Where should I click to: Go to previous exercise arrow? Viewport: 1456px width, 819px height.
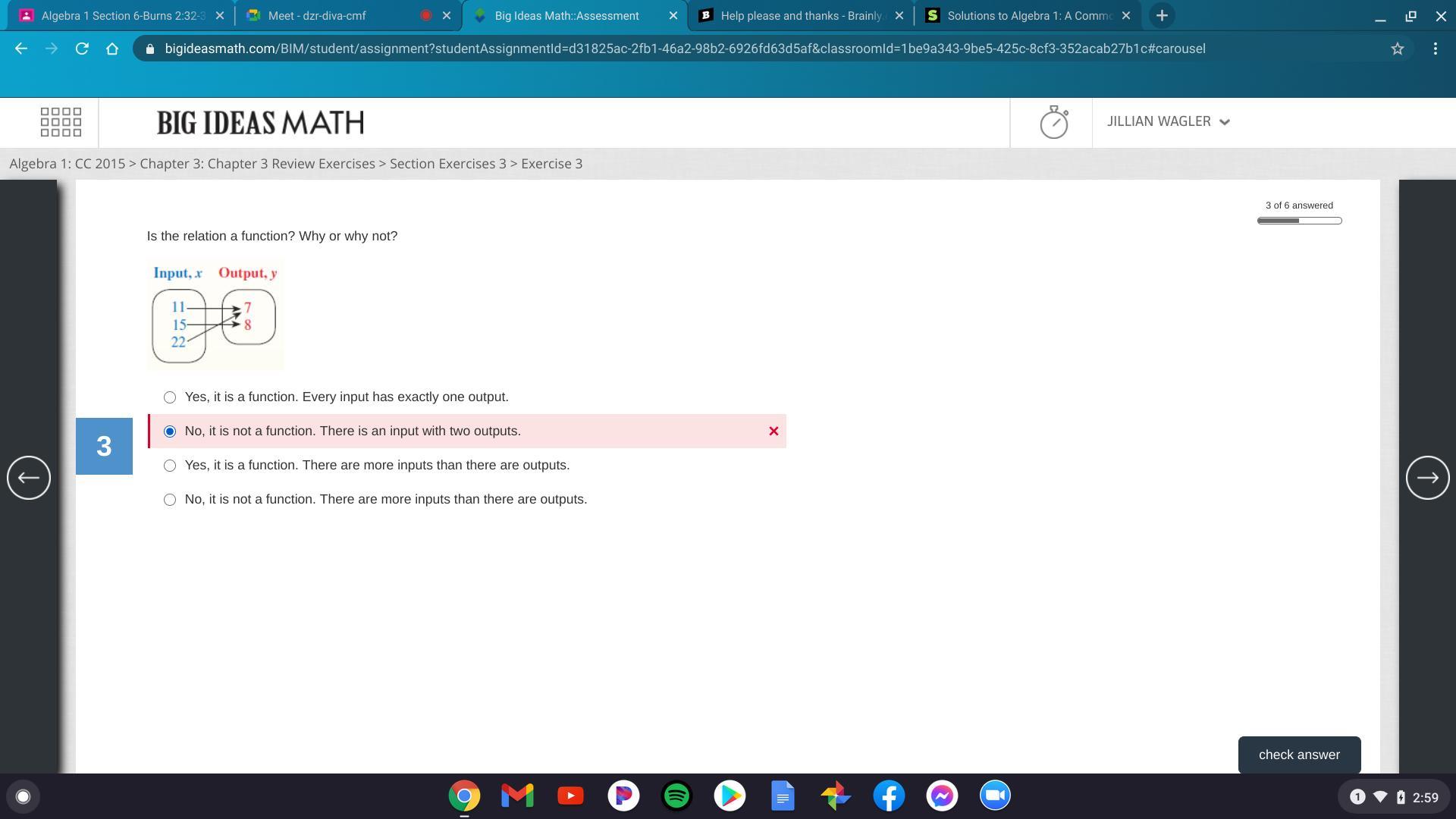[x=29, y=478]
